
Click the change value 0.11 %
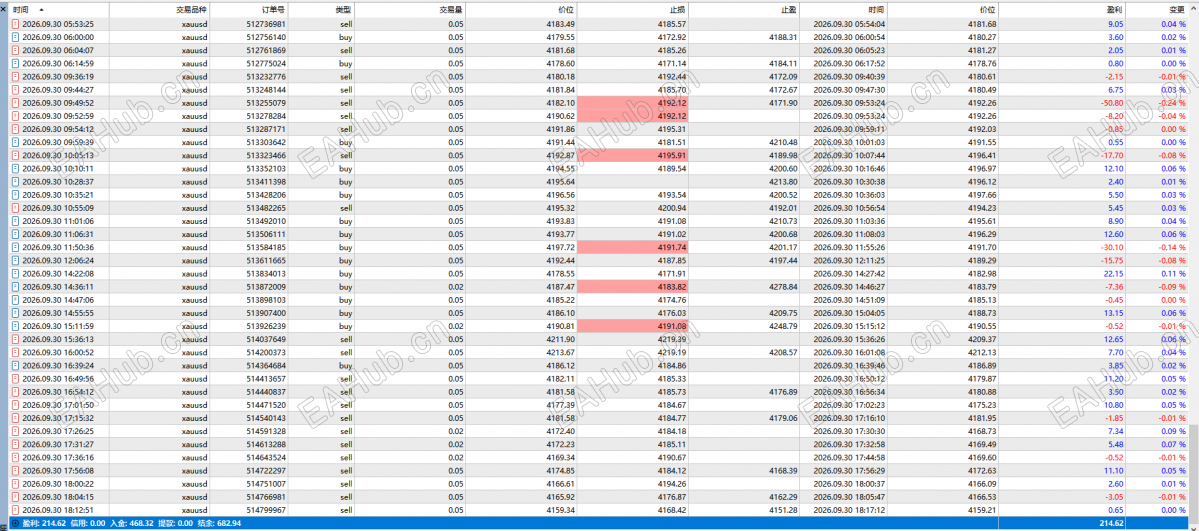coord(1174,273)
